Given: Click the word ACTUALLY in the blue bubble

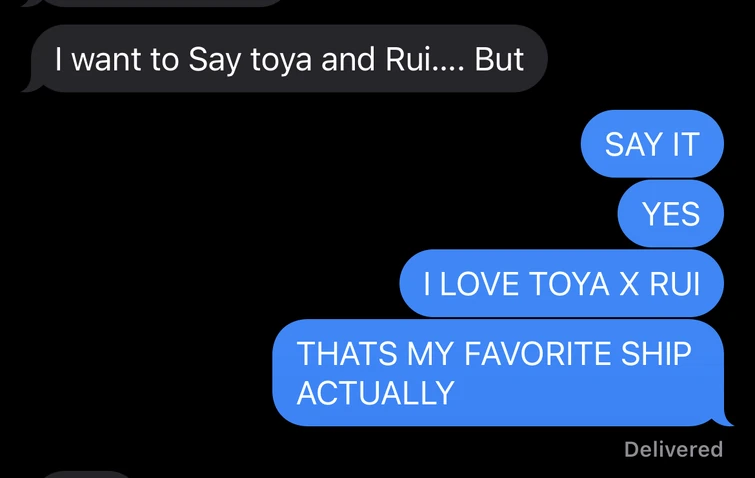Looking at the screenshot, I should (376, 392).
